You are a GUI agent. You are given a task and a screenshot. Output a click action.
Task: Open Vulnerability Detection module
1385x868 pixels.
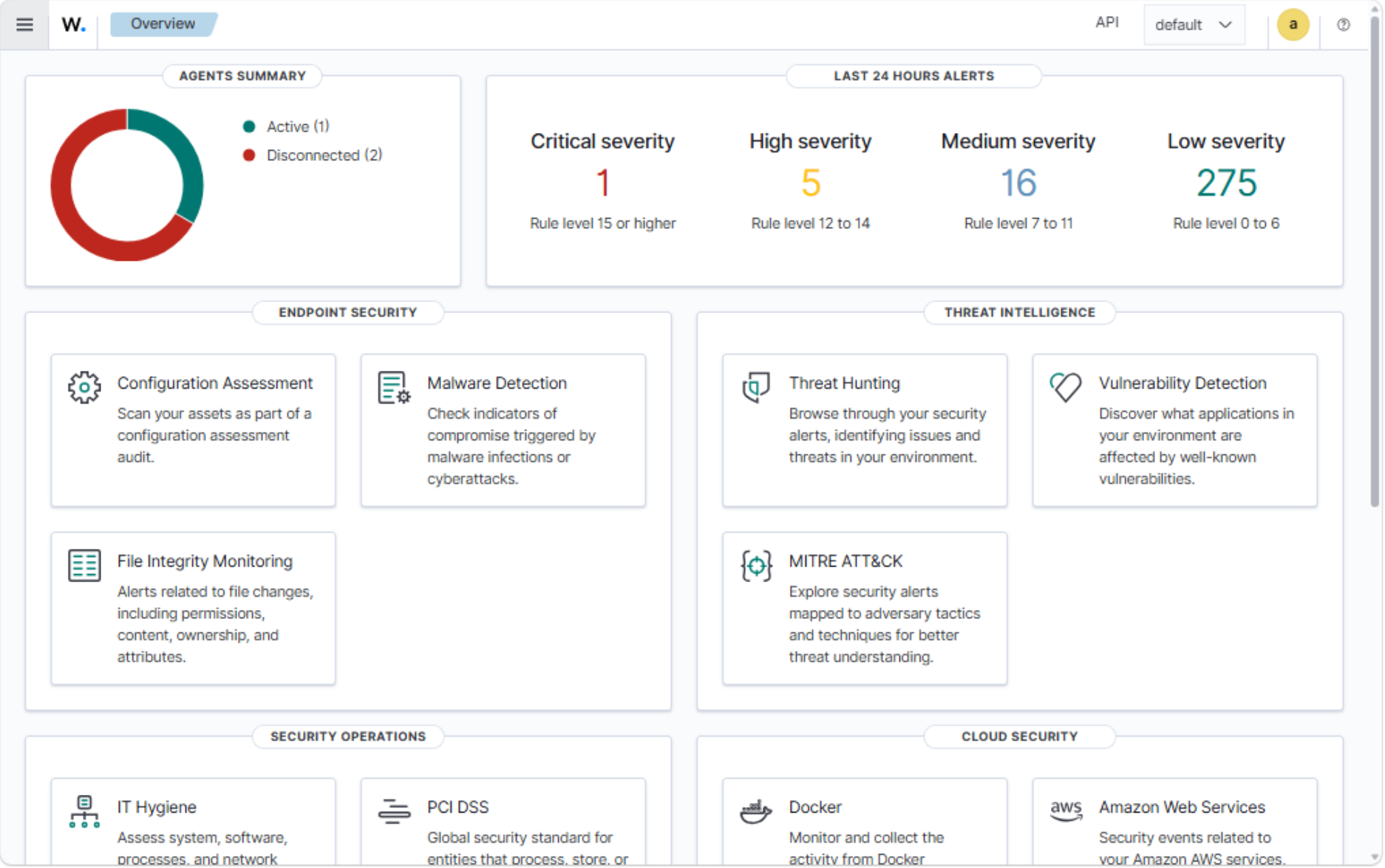pyautogui.click(x=1174, y=430)
